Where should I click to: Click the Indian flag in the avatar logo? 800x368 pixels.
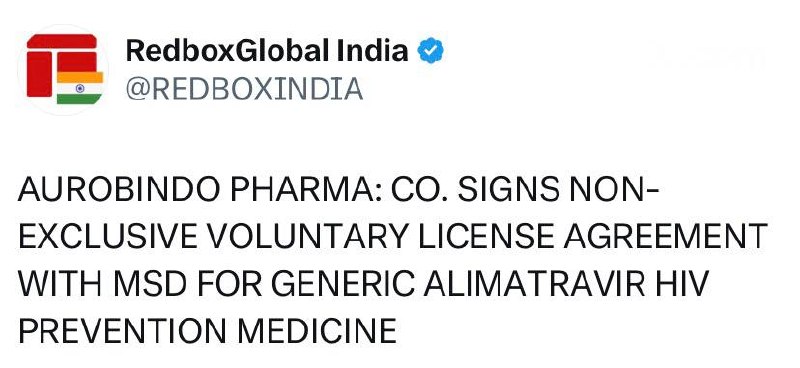point(80,88)
